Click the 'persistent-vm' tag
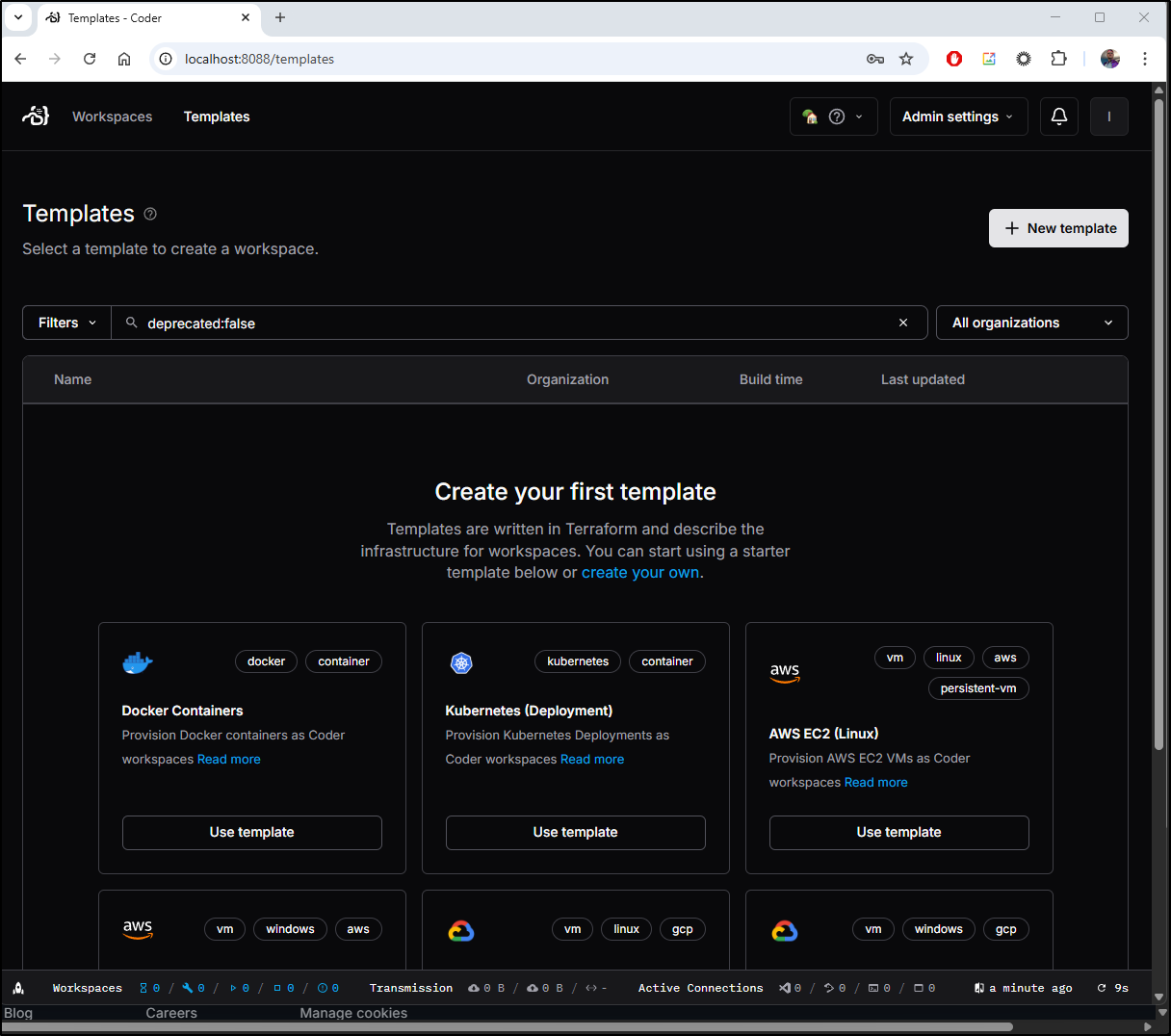Screen dimensions: 1171x1036 [x=978, y=688]
